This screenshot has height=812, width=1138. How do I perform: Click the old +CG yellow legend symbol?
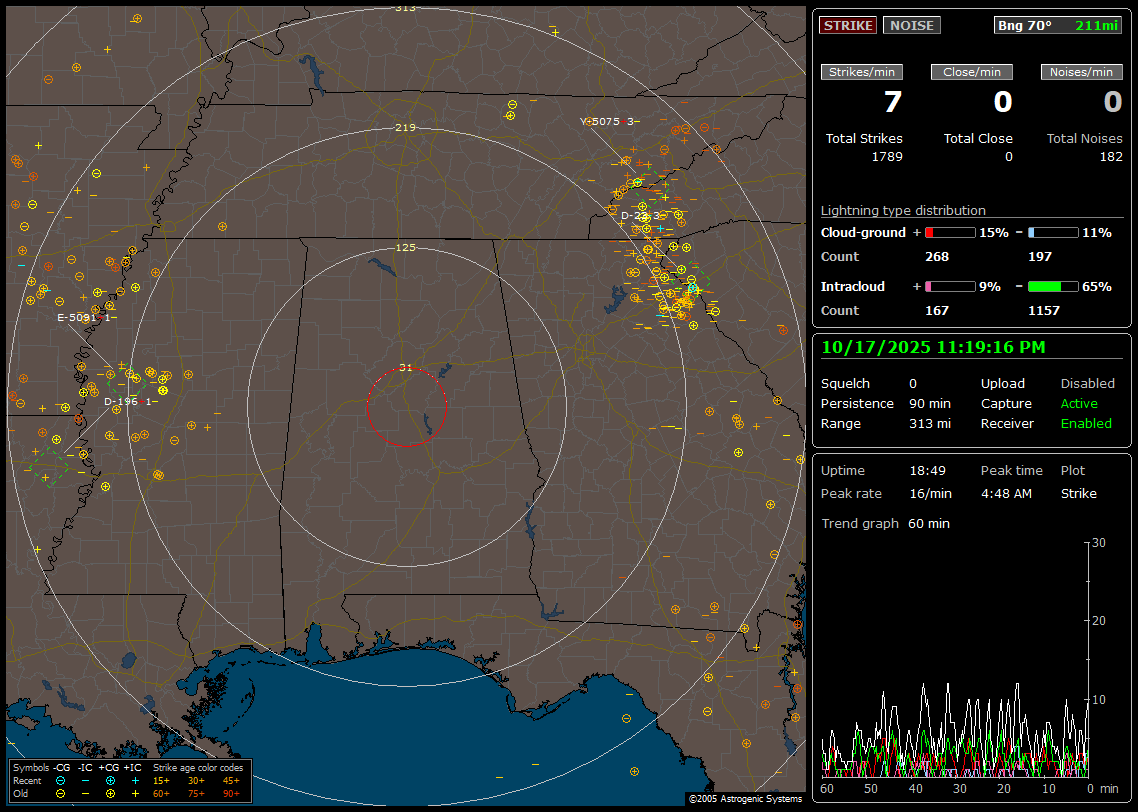[110, 793]
